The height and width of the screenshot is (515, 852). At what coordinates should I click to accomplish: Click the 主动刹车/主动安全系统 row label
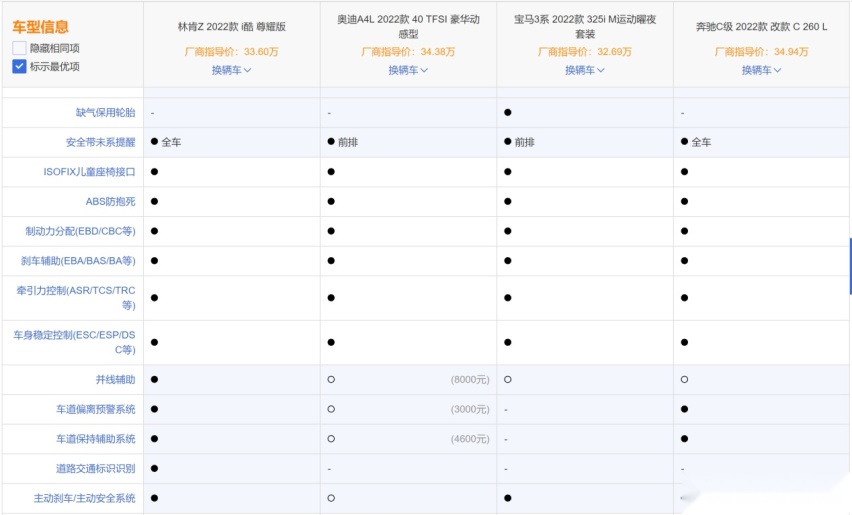pos(84,498)
